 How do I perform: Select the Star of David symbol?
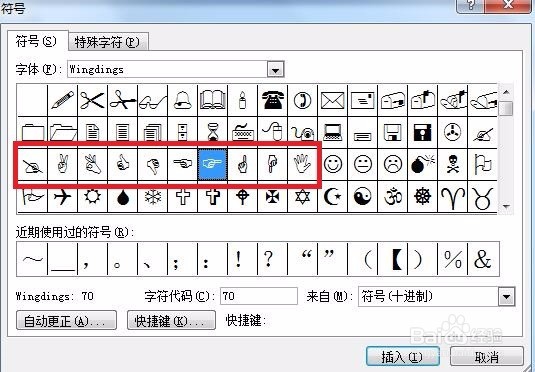pos(303,197)
